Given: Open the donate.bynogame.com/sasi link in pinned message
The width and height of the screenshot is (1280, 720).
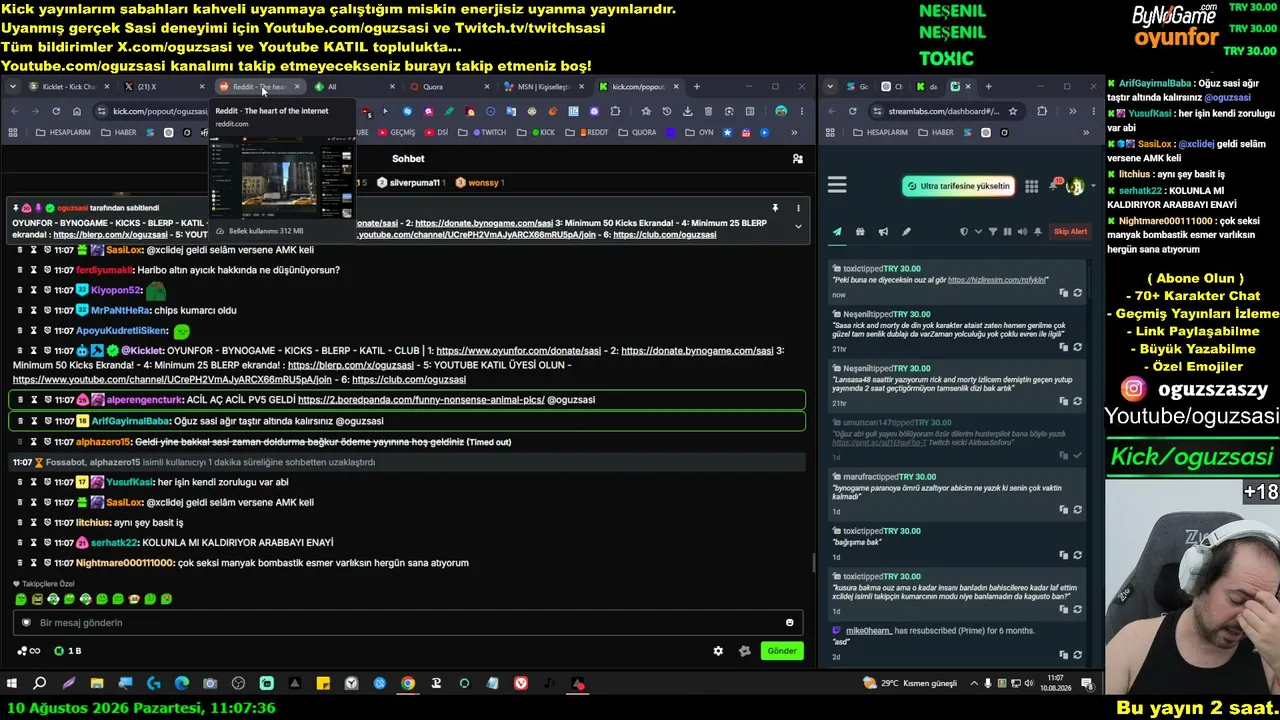Looking at the screenshot, I should click(484, 223).
